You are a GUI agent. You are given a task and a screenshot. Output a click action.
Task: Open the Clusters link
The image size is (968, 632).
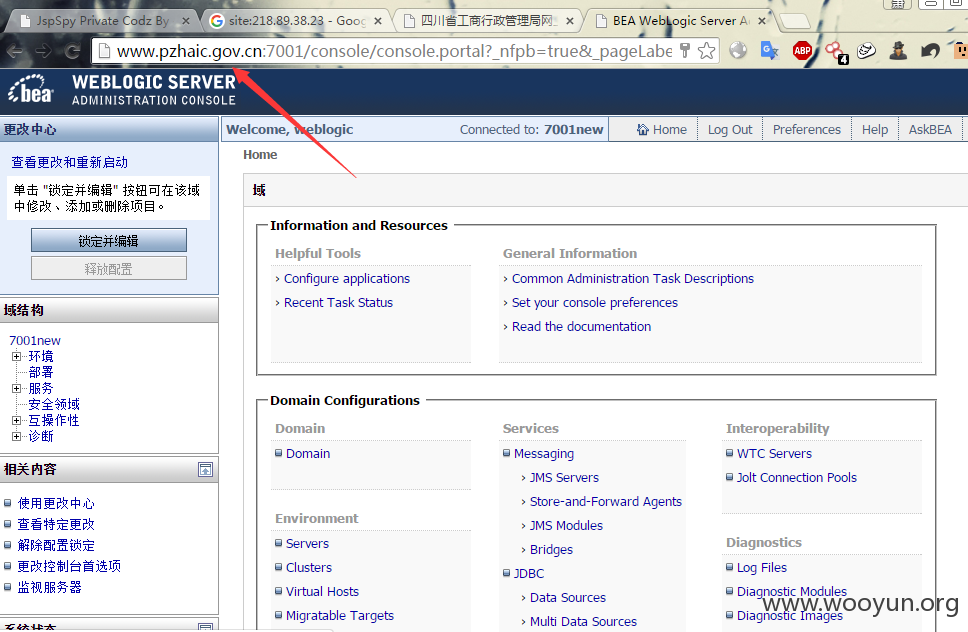[309, 568]
